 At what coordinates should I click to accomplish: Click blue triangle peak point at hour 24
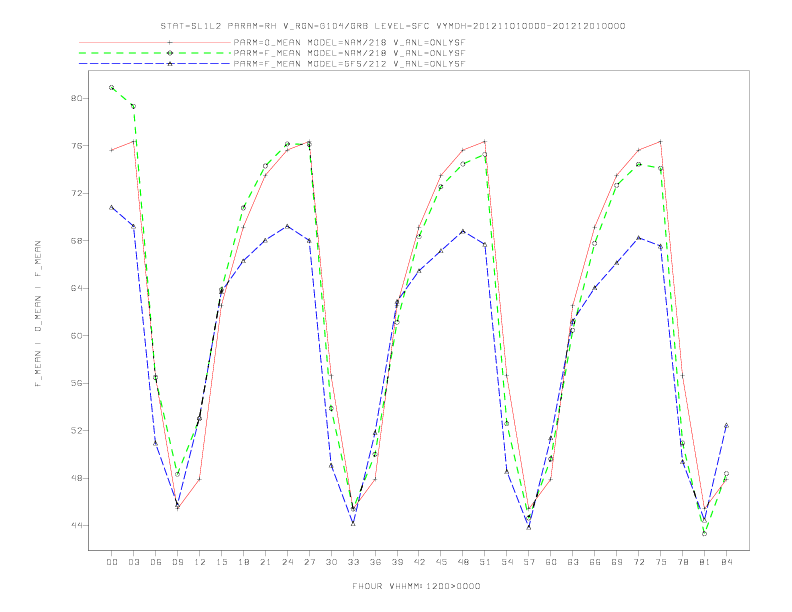[x=287, y=226]
